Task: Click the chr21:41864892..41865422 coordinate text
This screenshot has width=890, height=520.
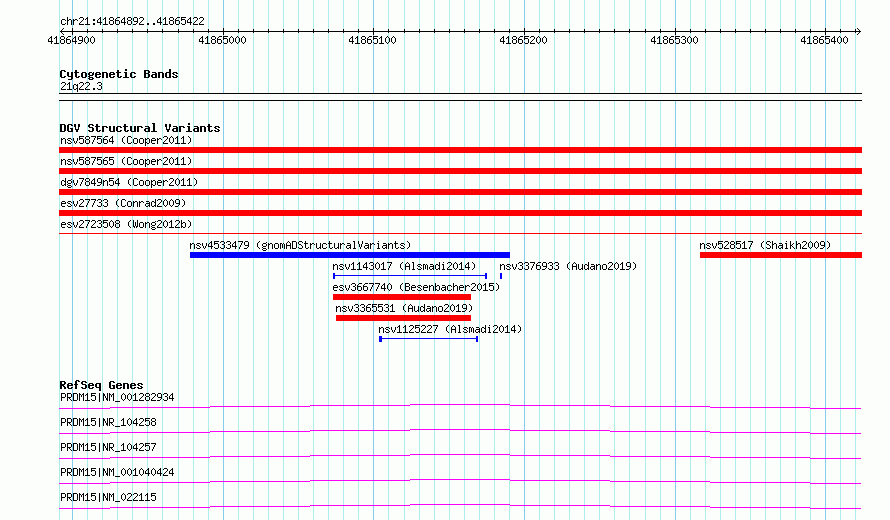Action: [x=132, y=21]
